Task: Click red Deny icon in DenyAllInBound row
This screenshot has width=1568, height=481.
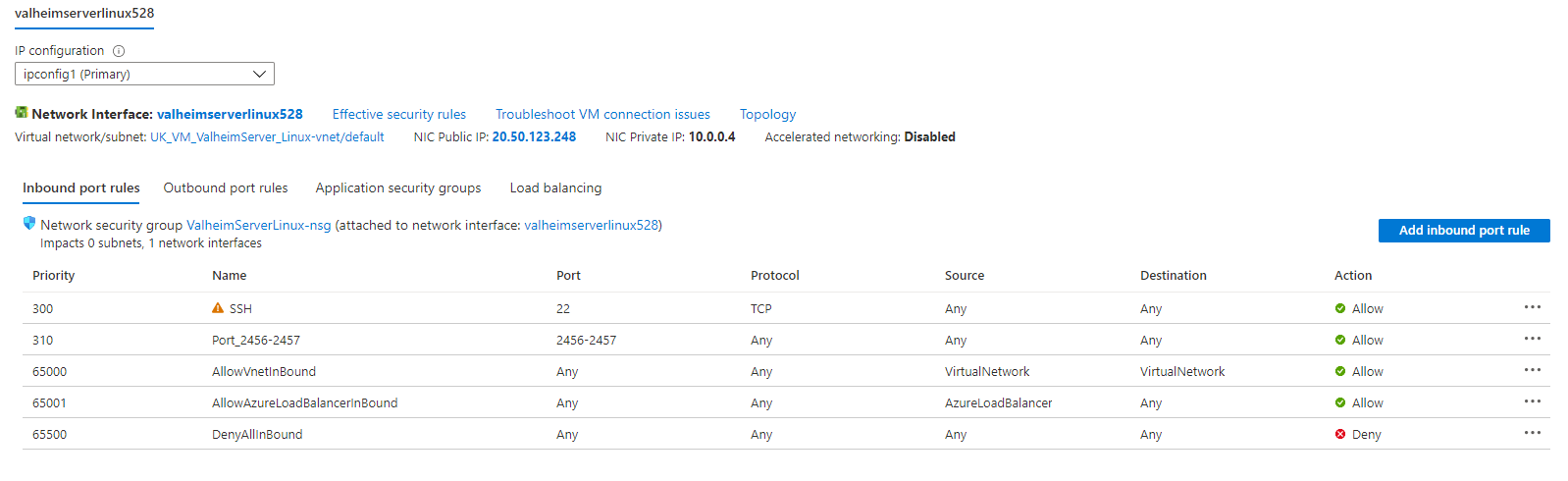Action: click(1340, 434)
